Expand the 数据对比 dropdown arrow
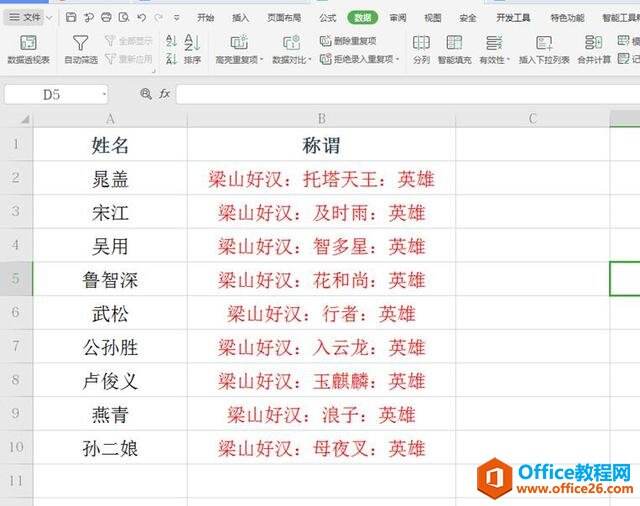Screen dimensions: 640x506 310,60
